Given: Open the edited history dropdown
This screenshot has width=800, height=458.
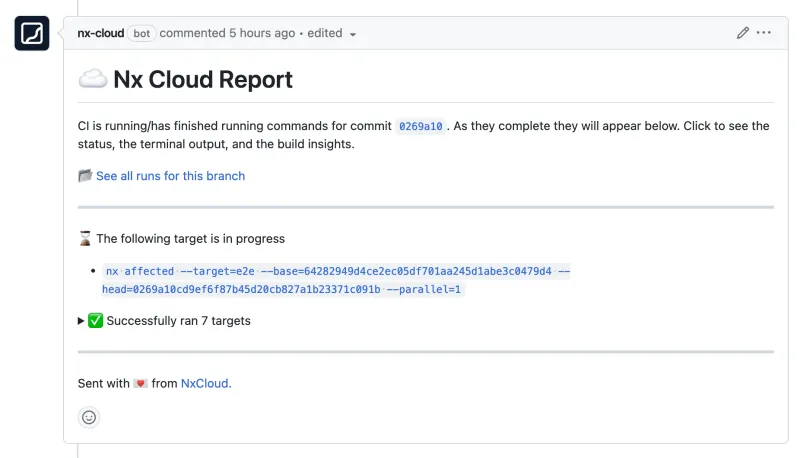Looking at the screenshot, I should (x=331, y=33).
